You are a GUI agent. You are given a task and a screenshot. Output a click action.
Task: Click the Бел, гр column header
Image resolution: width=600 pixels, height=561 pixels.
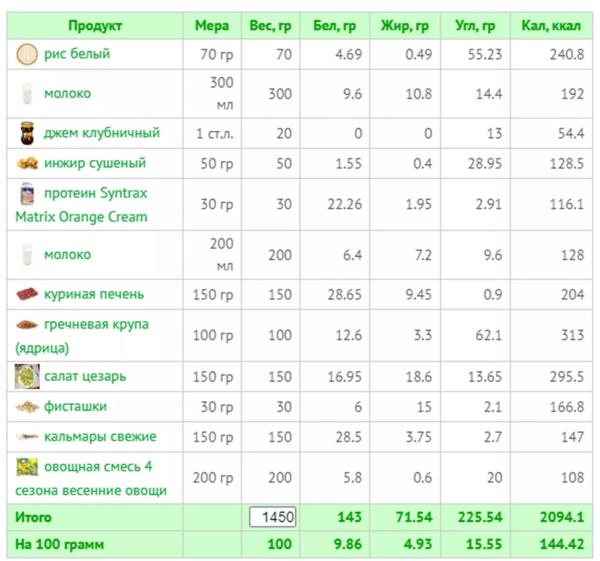336,25
